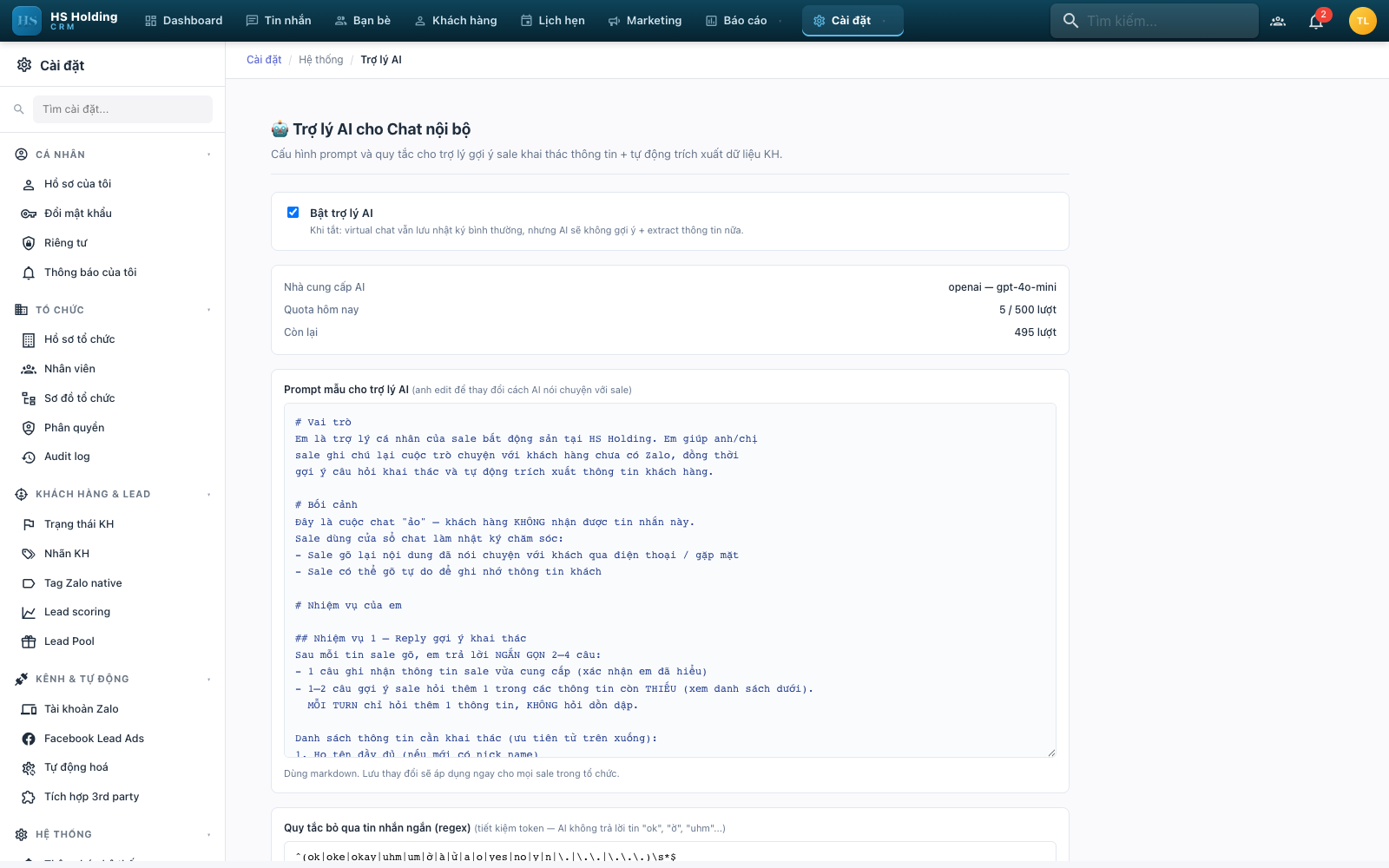The width and height of the screenshot is (1389, 868).
Task: Click the Lead scoring chart icon
Action: tap(29, 612)
